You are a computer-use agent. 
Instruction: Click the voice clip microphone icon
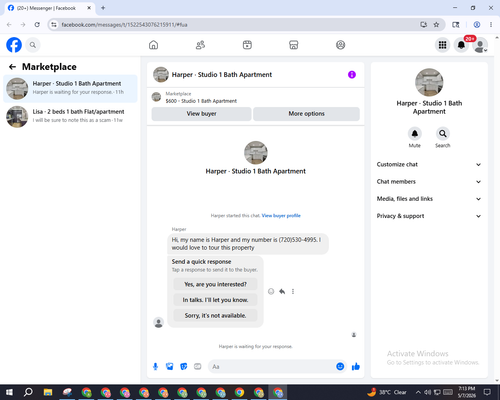(155, 367)
